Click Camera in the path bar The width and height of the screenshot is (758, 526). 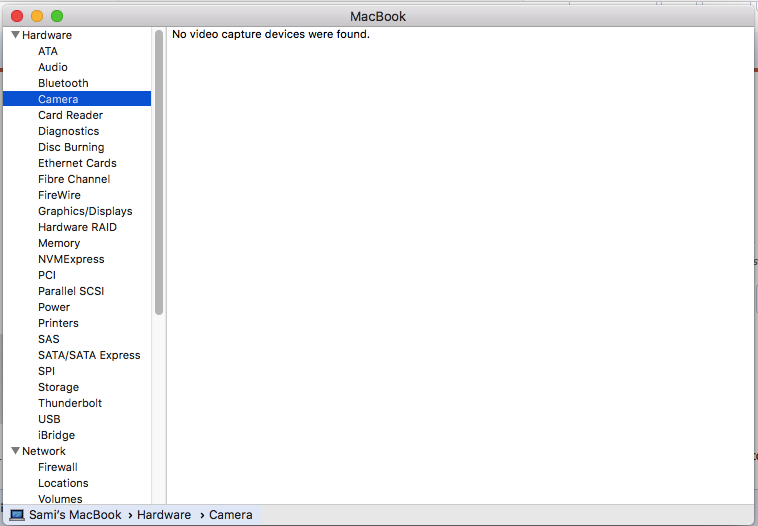click(x=231, y=515)
